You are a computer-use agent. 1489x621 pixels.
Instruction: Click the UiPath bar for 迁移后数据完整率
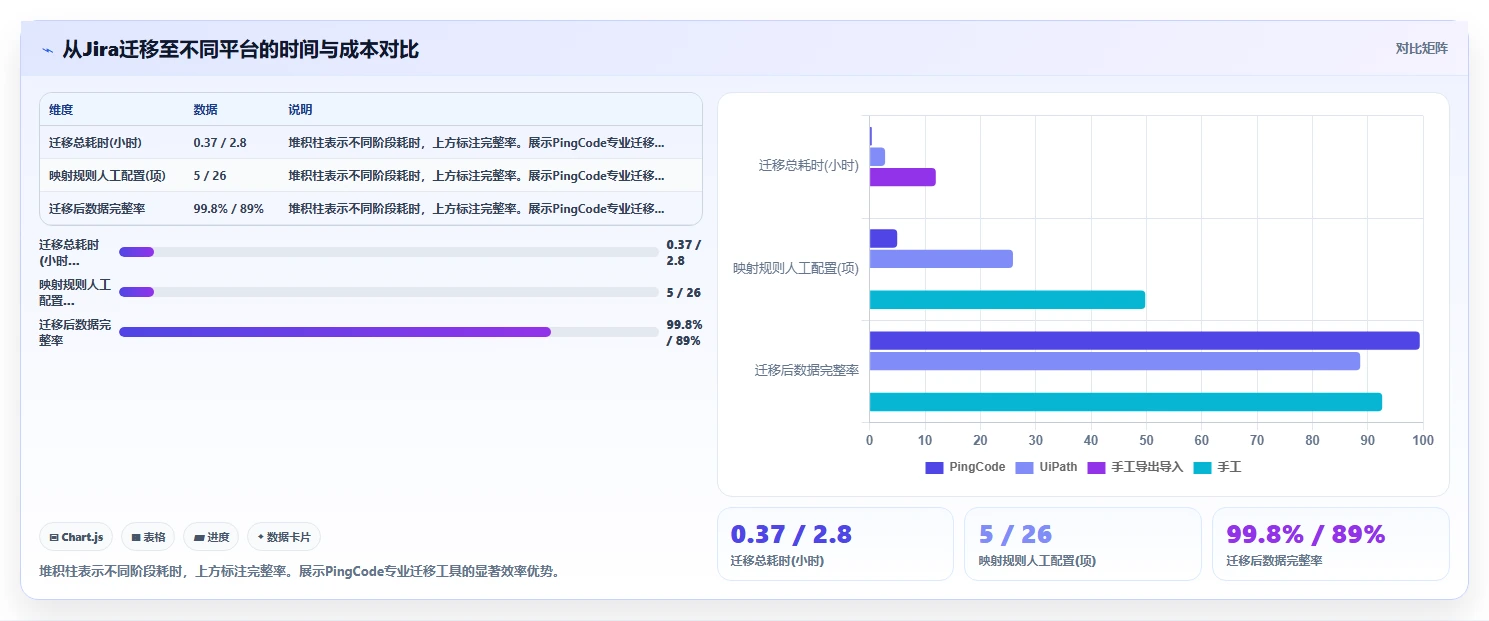(x=1115, y=361)
